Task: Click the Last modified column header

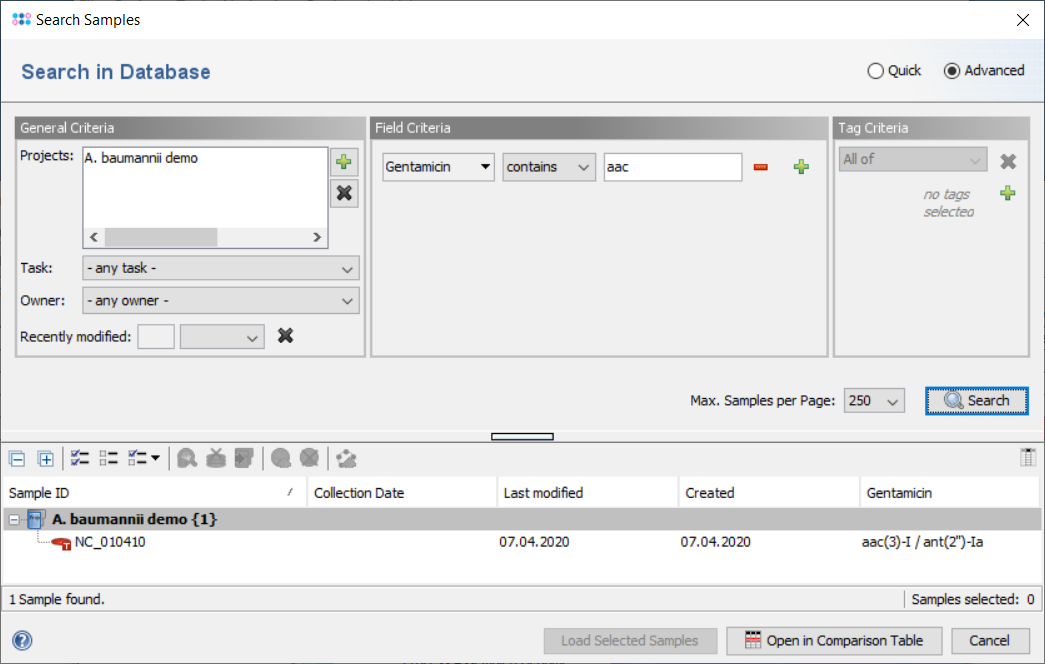Action: 585,493
